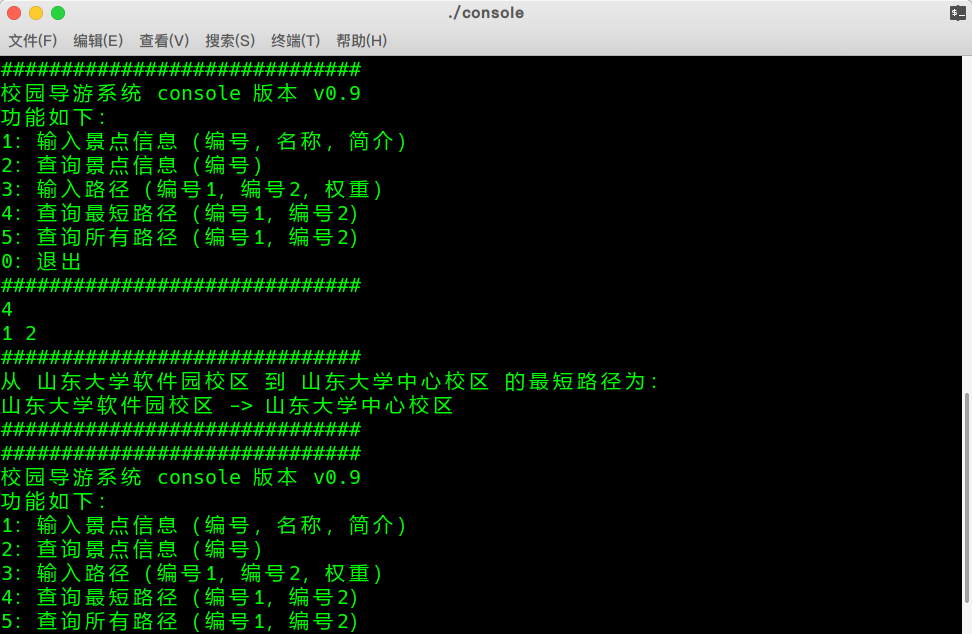Click first '5: 查询所有路径' option line

coord(180,237)
